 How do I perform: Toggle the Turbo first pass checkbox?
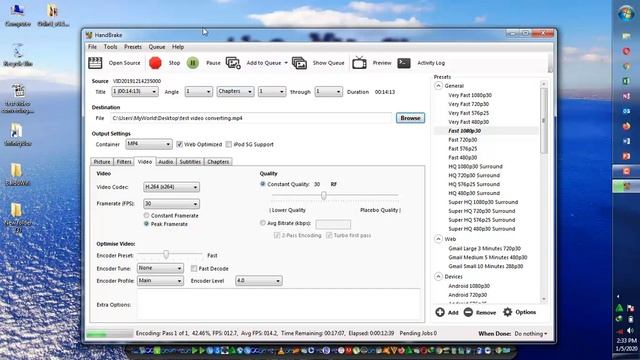coord(329,235)
